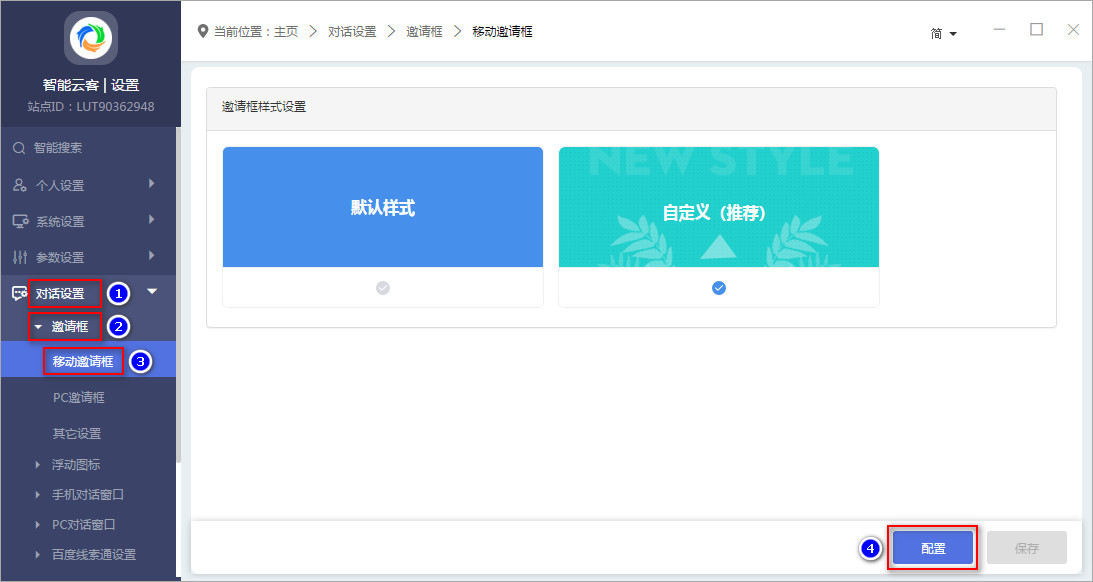Viewport: 1093px width, 582px height.
Task: Click the 系统设置 monitor icon
Action: pyautogui.click(x=20, y=221)
